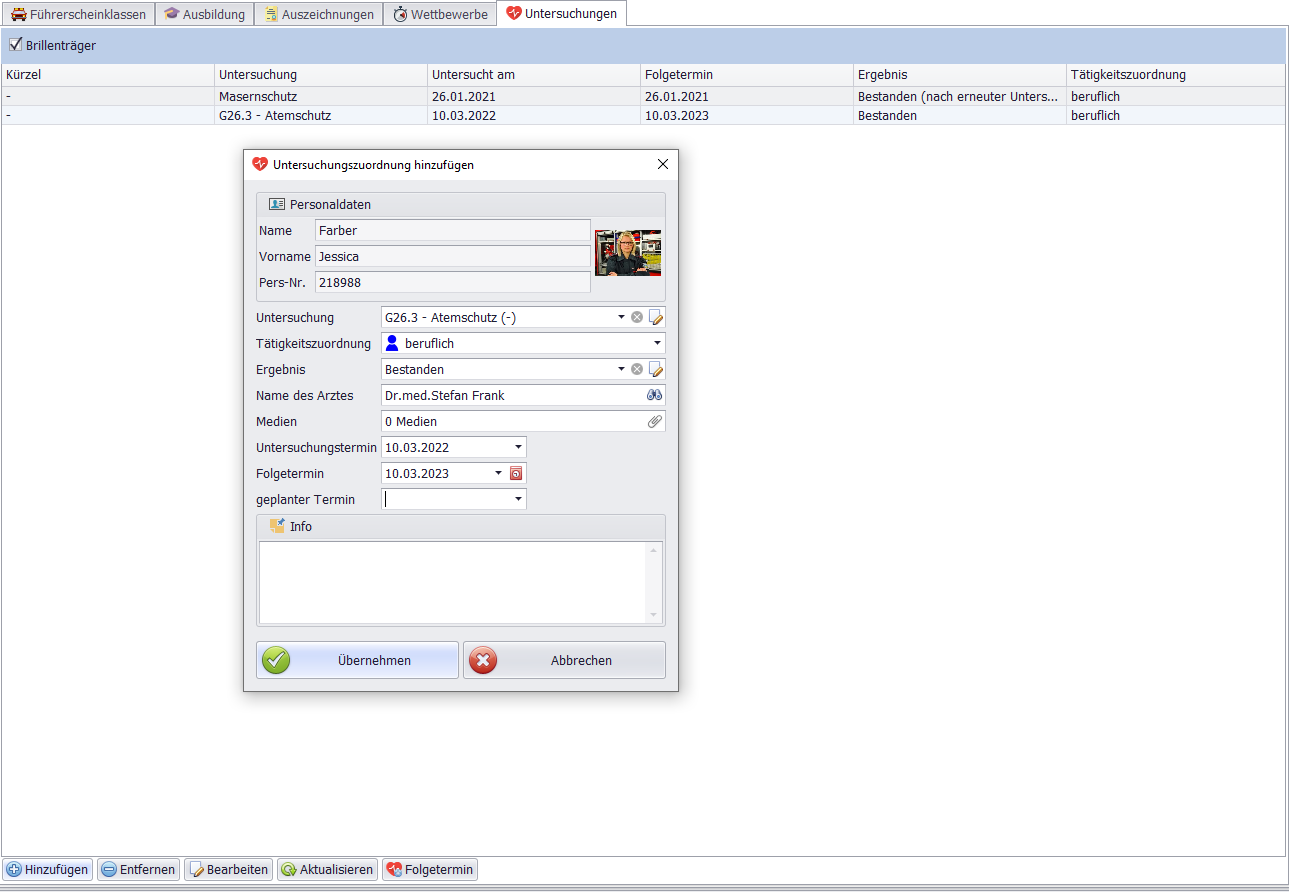1289x892 pixels.
Task: Edit the Ergebnis entry with pencil icon
Action: click(656, 369)
